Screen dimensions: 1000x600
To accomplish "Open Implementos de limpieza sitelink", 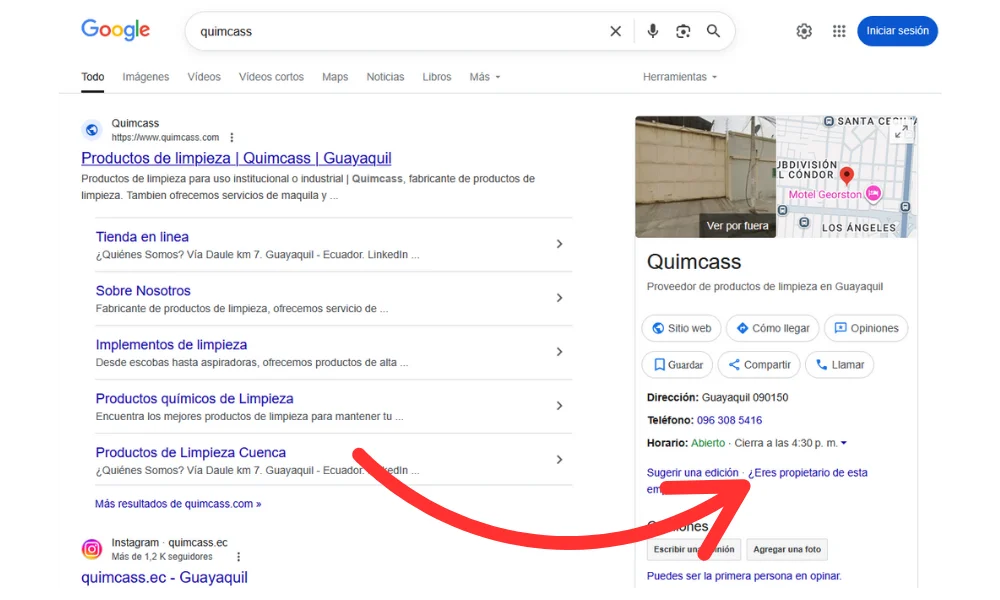I will click(172, 344).
